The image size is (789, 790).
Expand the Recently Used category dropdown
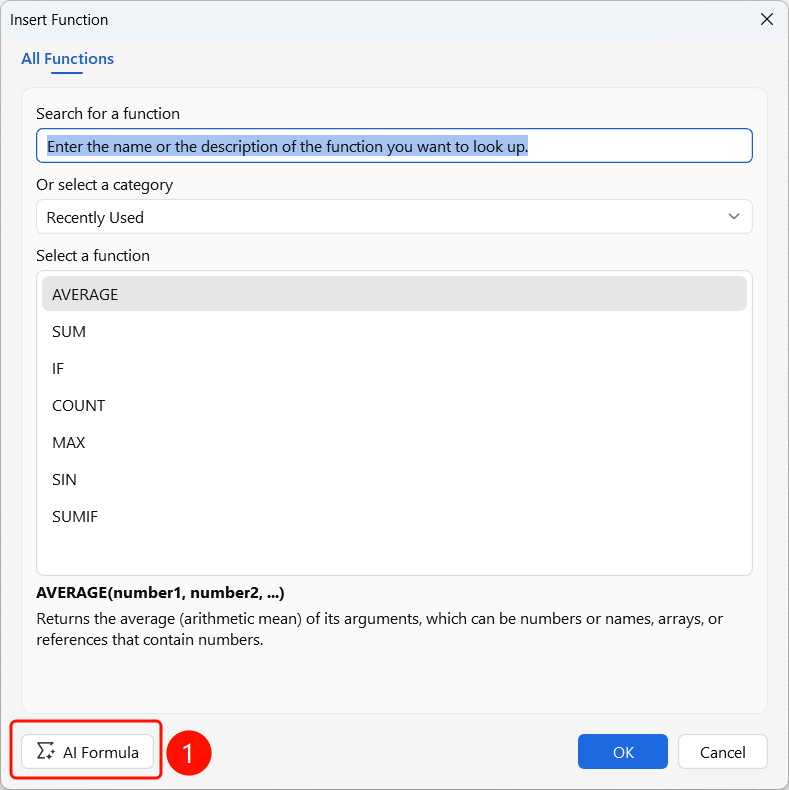click(394, 217)
